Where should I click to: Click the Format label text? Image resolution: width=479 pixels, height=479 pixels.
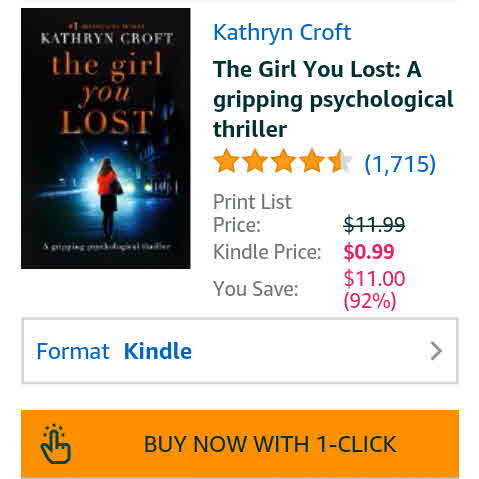(73, 351)
